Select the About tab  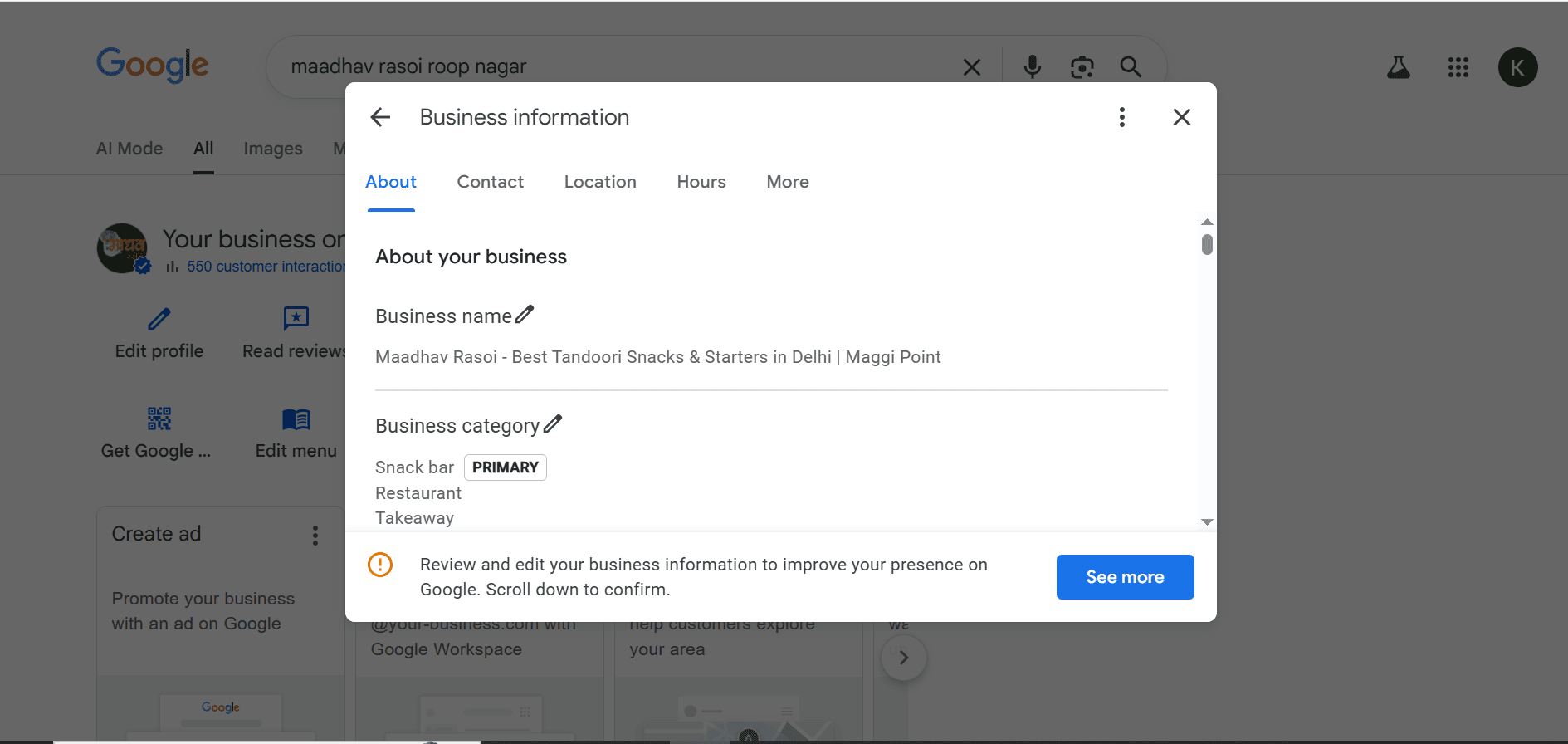[391, 182]
